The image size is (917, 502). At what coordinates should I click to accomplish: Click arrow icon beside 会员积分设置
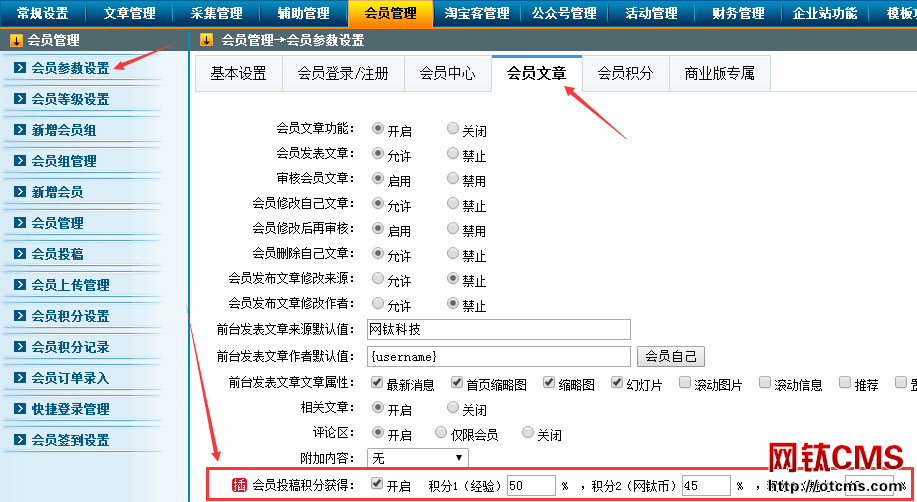pos(21,316)
